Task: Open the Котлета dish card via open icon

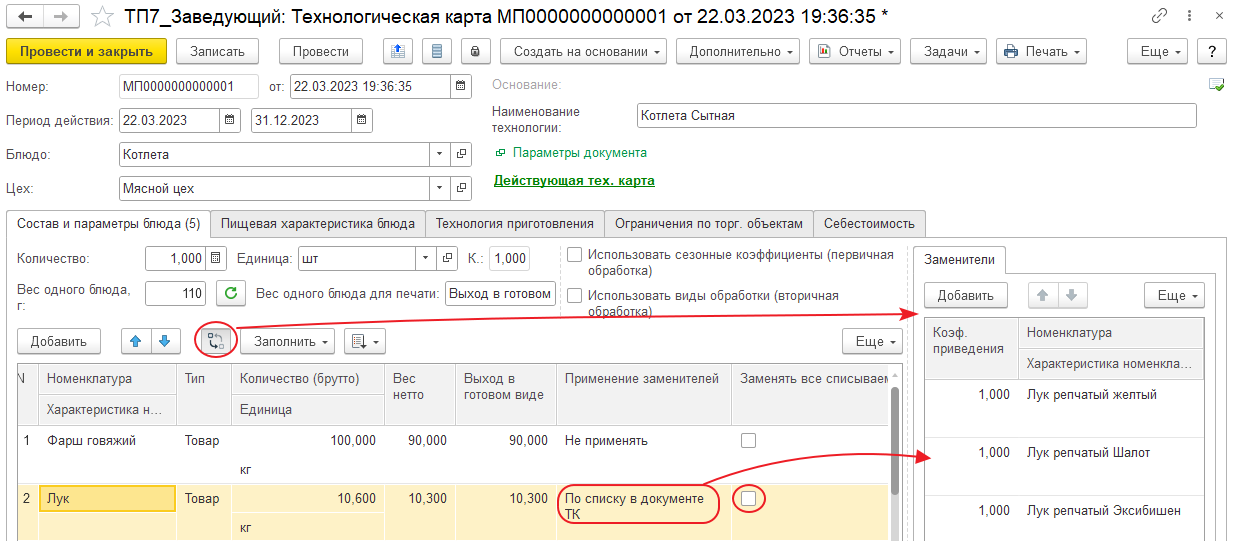Action: coord(461,155)
